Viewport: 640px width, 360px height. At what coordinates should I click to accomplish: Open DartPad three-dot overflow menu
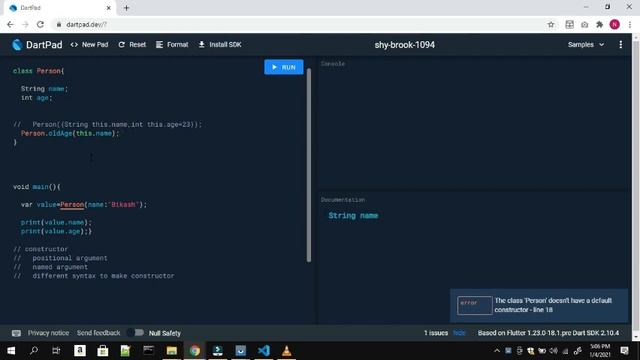coord(620,44)
